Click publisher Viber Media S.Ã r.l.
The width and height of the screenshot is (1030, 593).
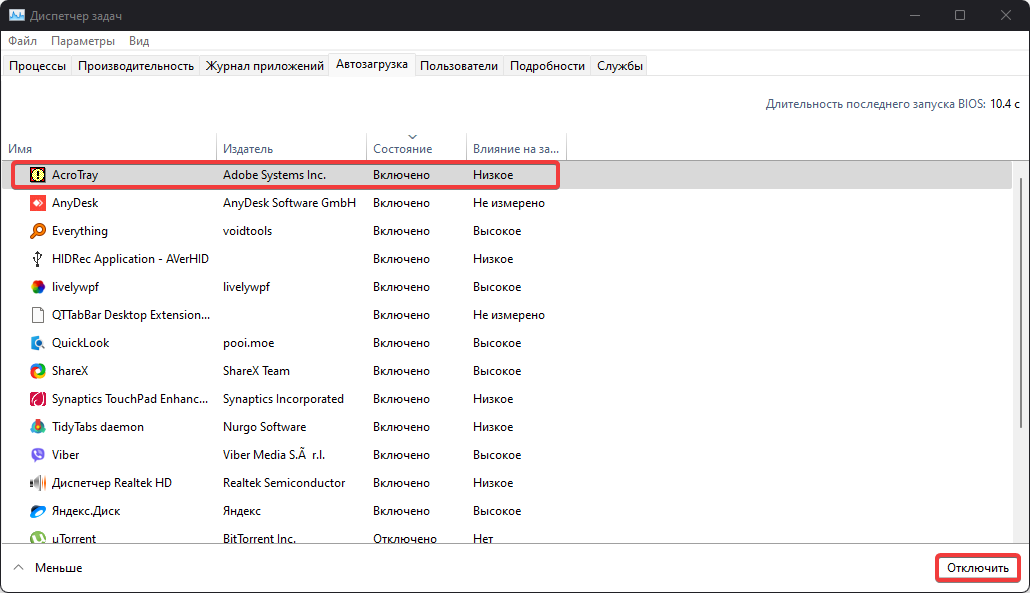(274, 455)
